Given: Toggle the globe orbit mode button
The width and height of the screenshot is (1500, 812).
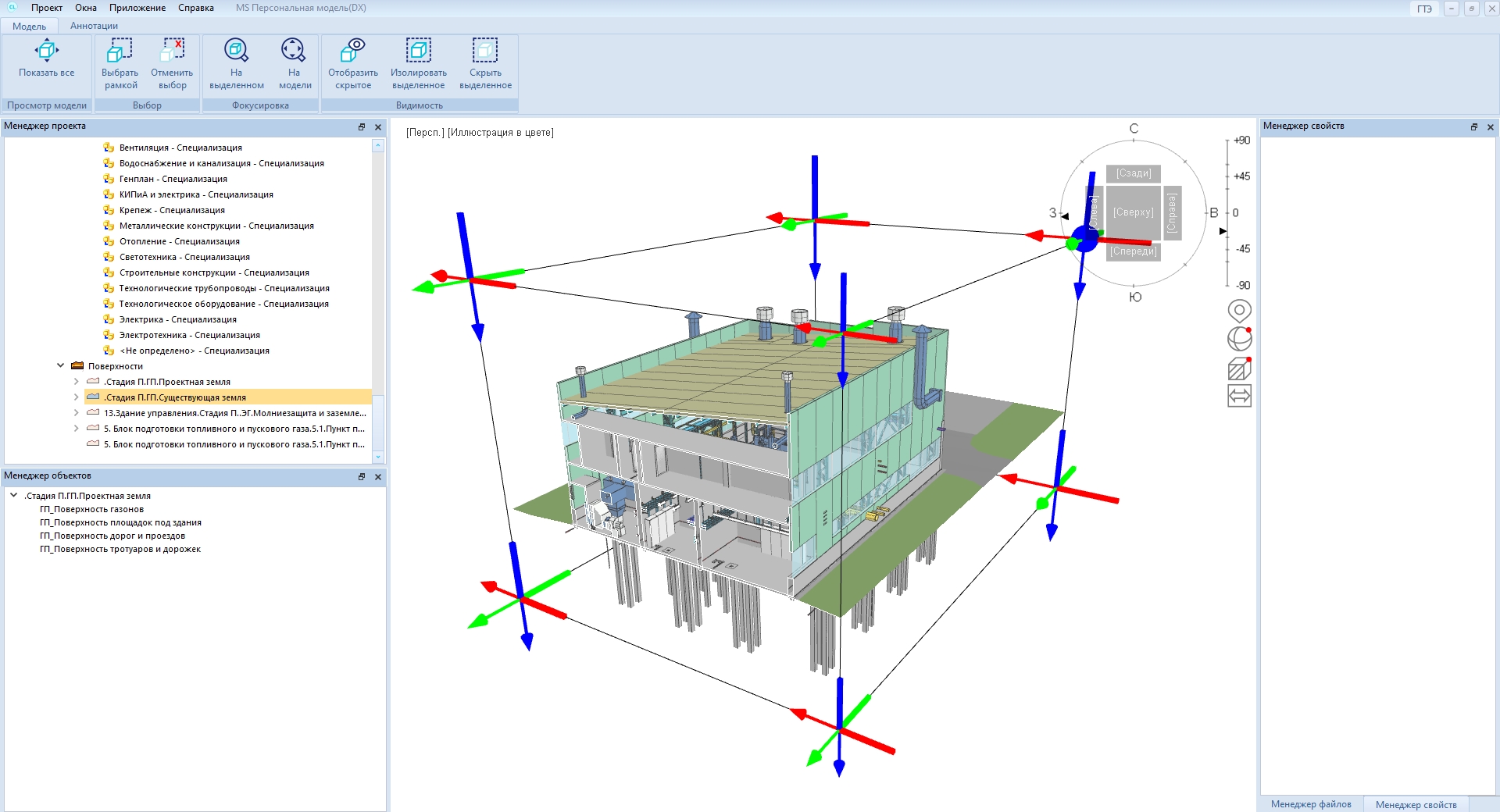Looking at the screenshot, I should coord(1239,339).
